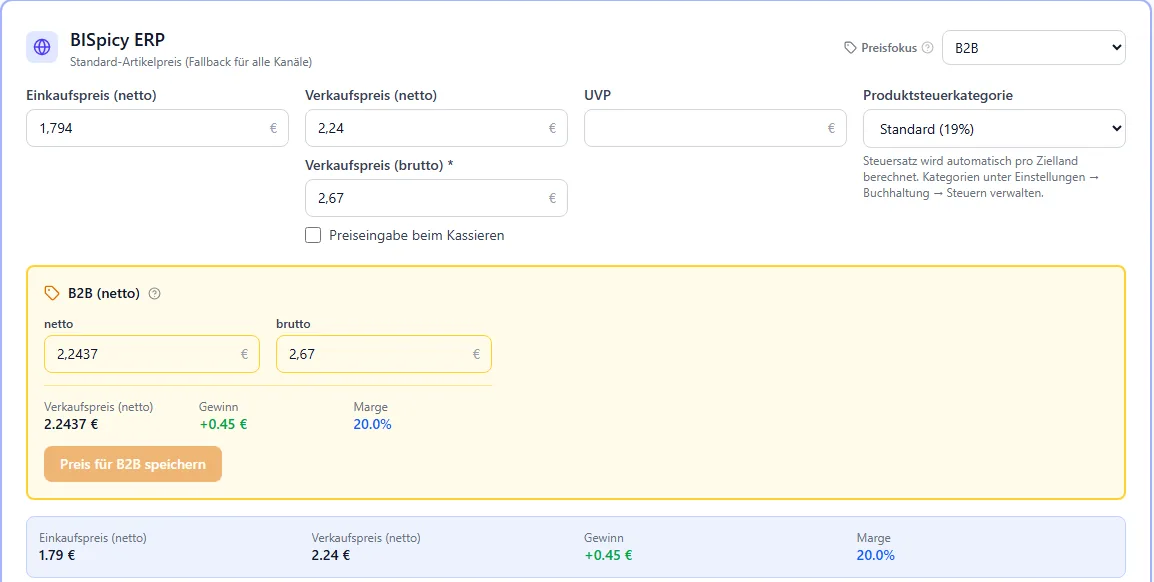The image size is (1154, 582).
Task: Click the Standard-Artikelpreis fallback subtitle
Action: [191, 63]
